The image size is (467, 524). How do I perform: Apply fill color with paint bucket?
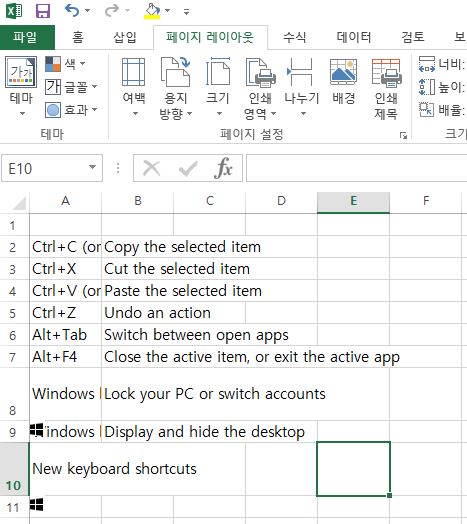[152, 11]
